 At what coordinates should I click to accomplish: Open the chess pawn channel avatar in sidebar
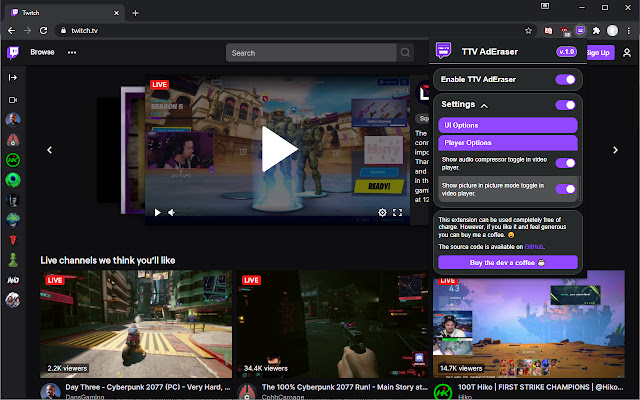pyautogui.click(x=13, y=260)
